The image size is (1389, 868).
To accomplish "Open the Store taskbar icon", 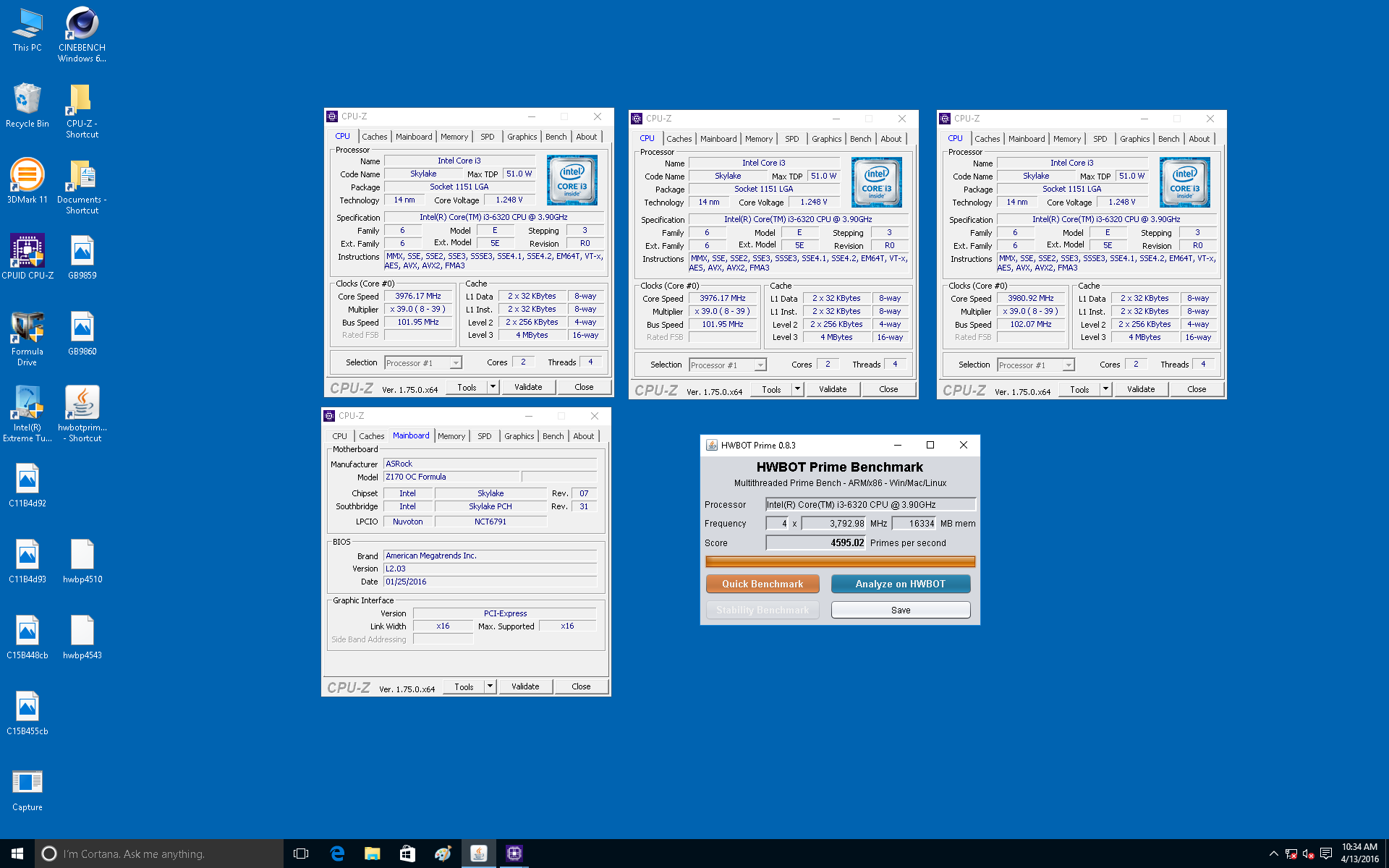I will click(x=407, y=854).
